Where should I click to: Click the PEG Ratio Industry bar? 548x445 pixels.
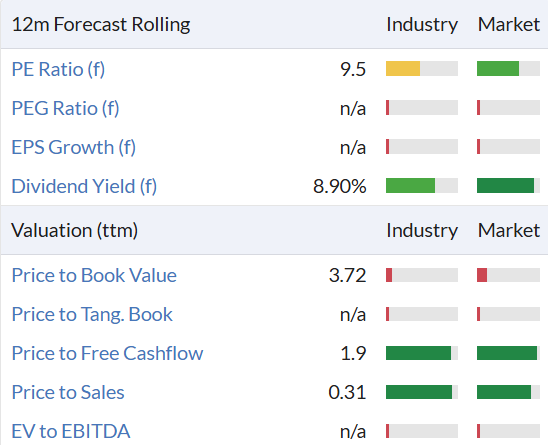pyautogui.click(x=422, y=108)
